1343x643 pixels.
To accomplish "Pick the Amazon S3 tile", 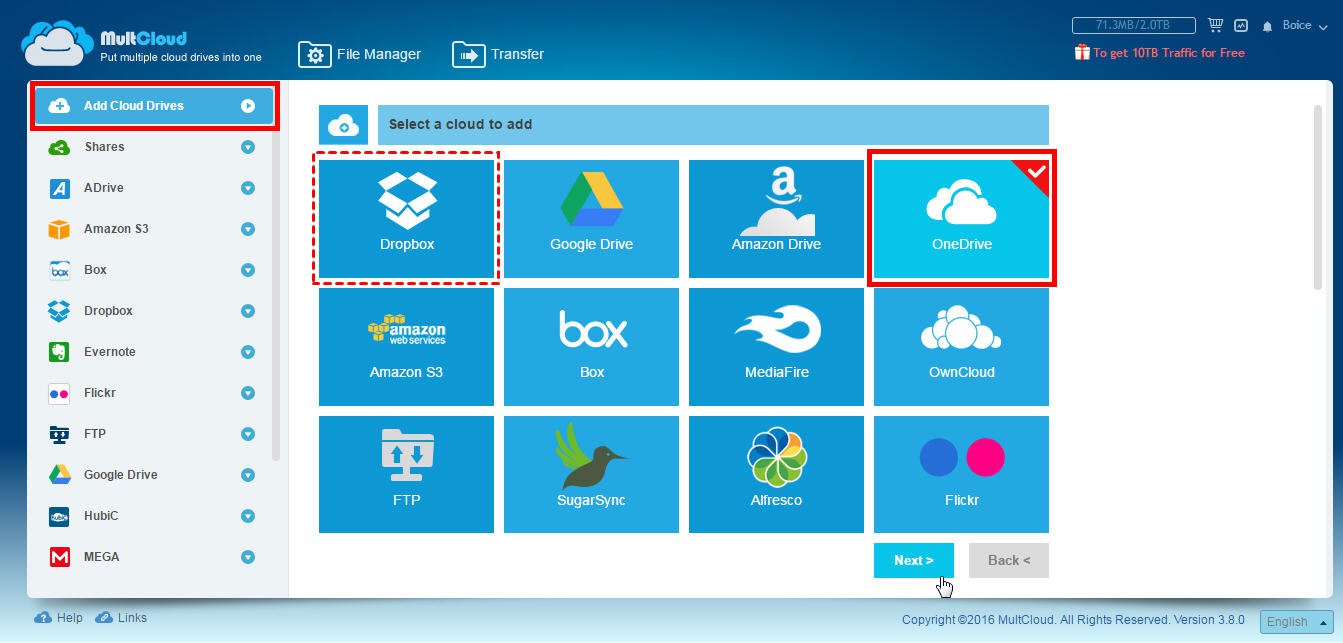I will click(x=406, y=347).
